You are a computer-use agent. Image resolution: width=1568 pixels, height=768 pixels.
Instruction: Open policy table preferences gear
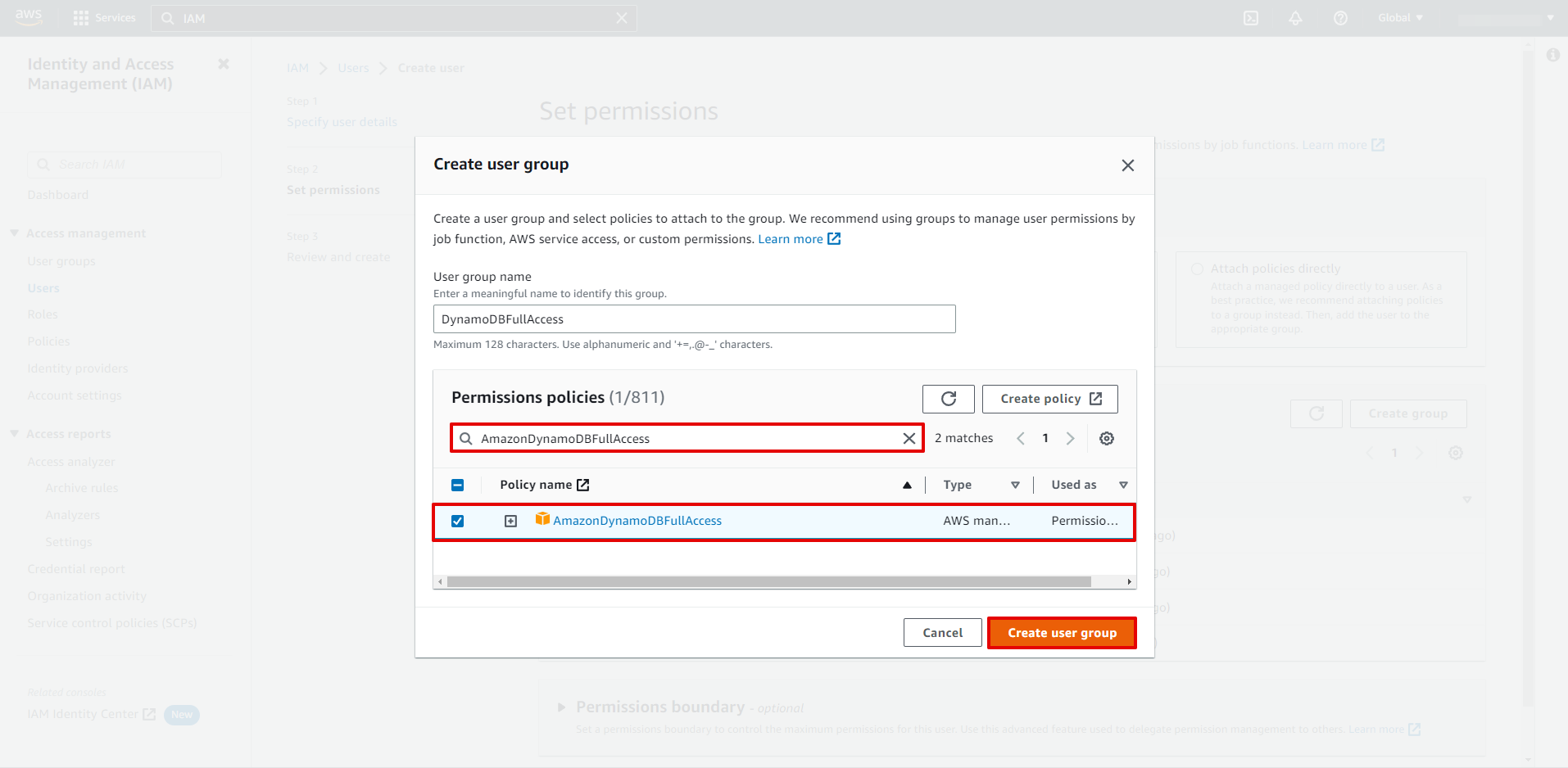pyautogui.click(x=1107, y=438)
